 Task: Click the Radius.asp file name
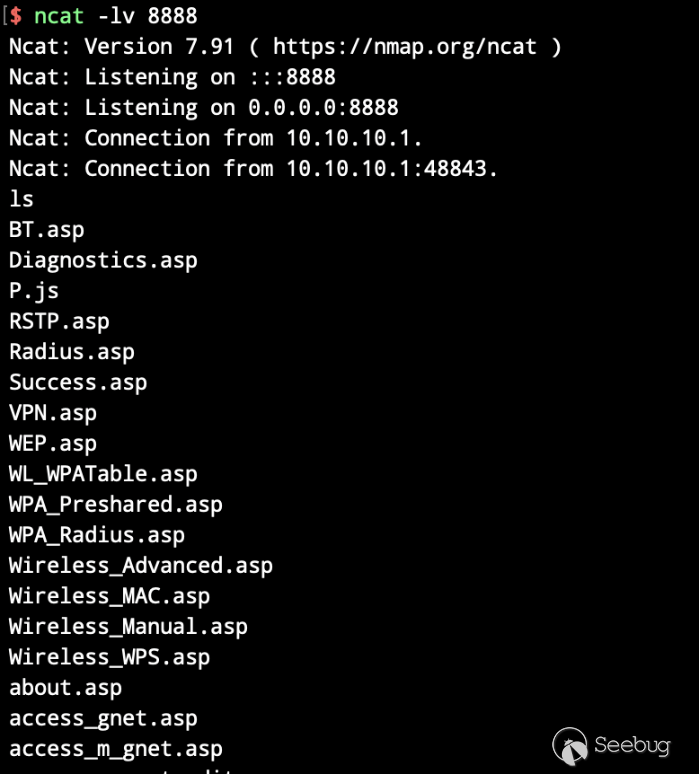[x=72, y=352]
